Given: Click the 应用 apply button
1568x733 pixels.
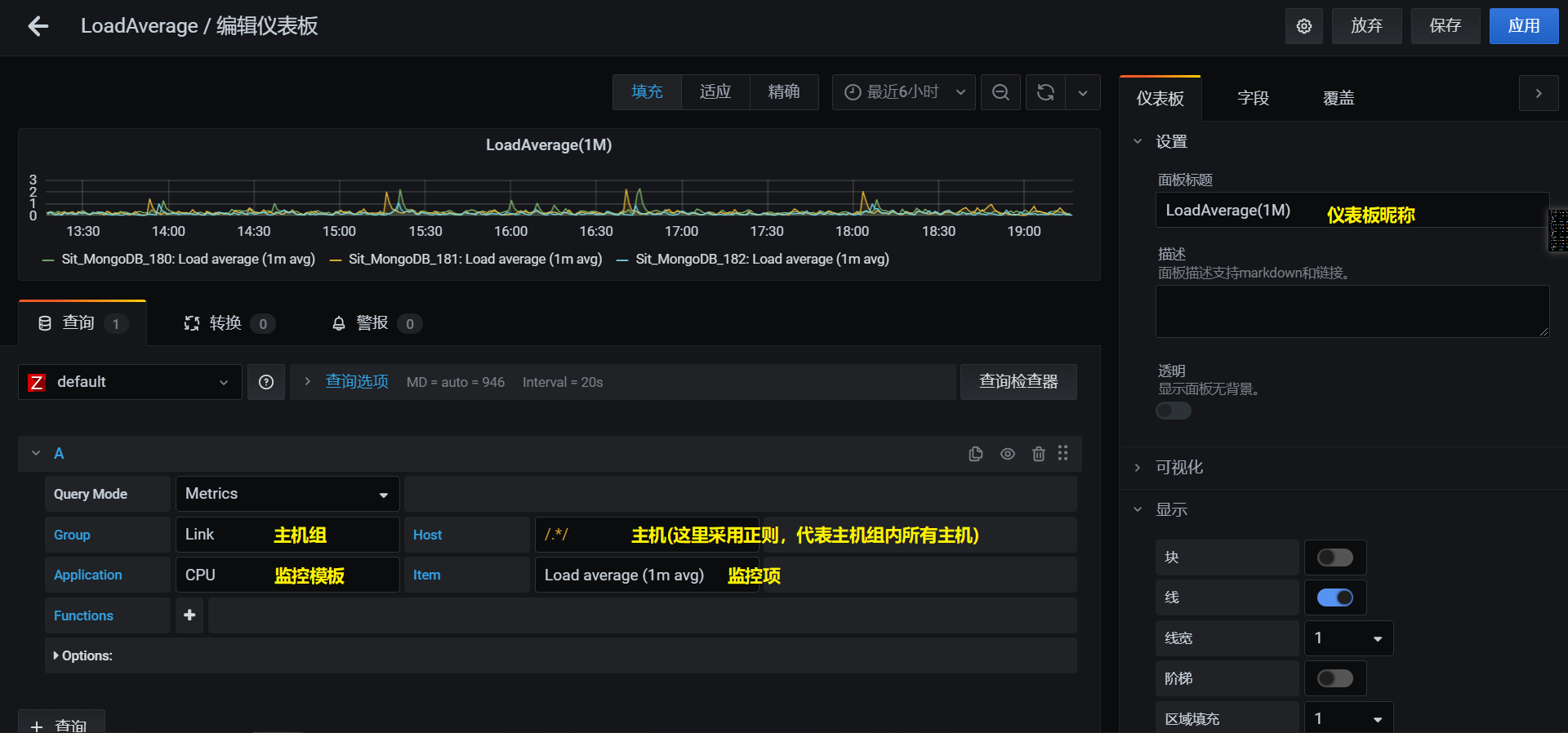Looking at the screenshot, I should [x=1524, y=26].
